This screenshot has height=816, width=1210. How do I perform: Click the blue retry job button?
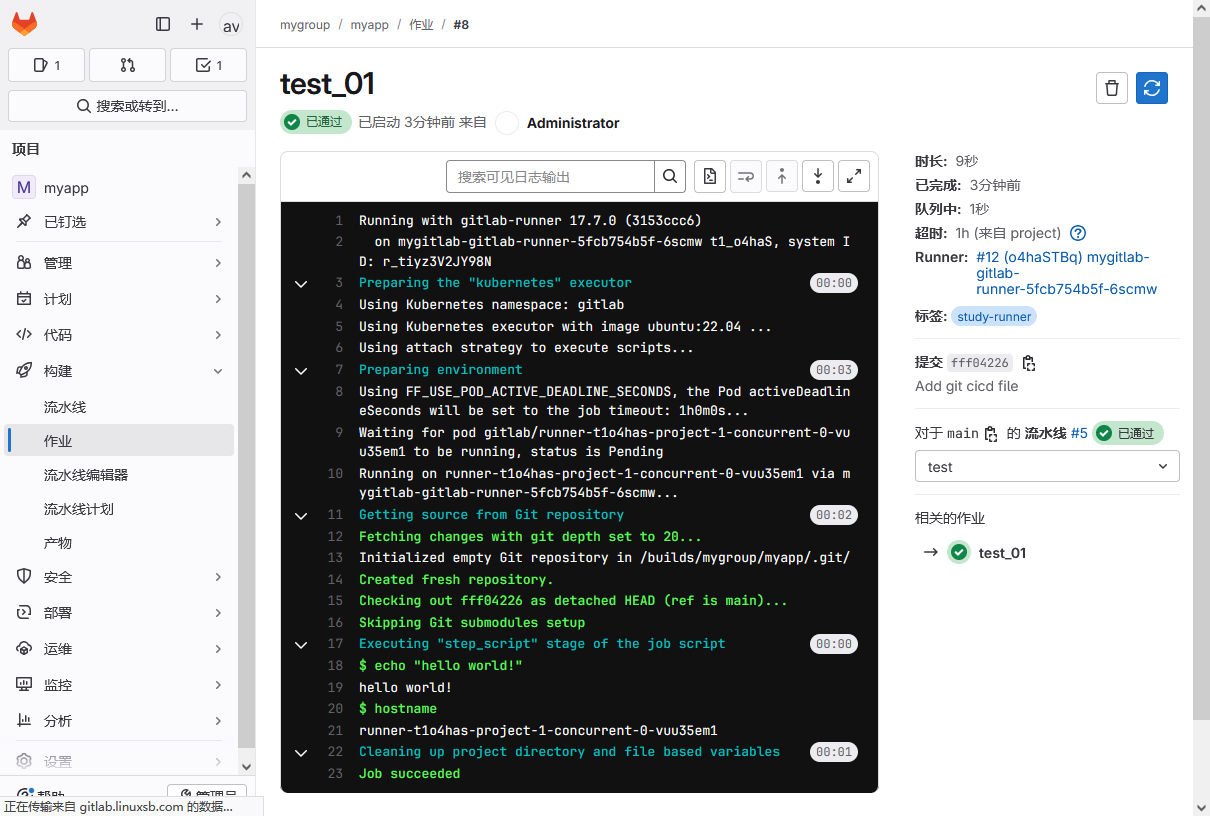point(1152,88)
